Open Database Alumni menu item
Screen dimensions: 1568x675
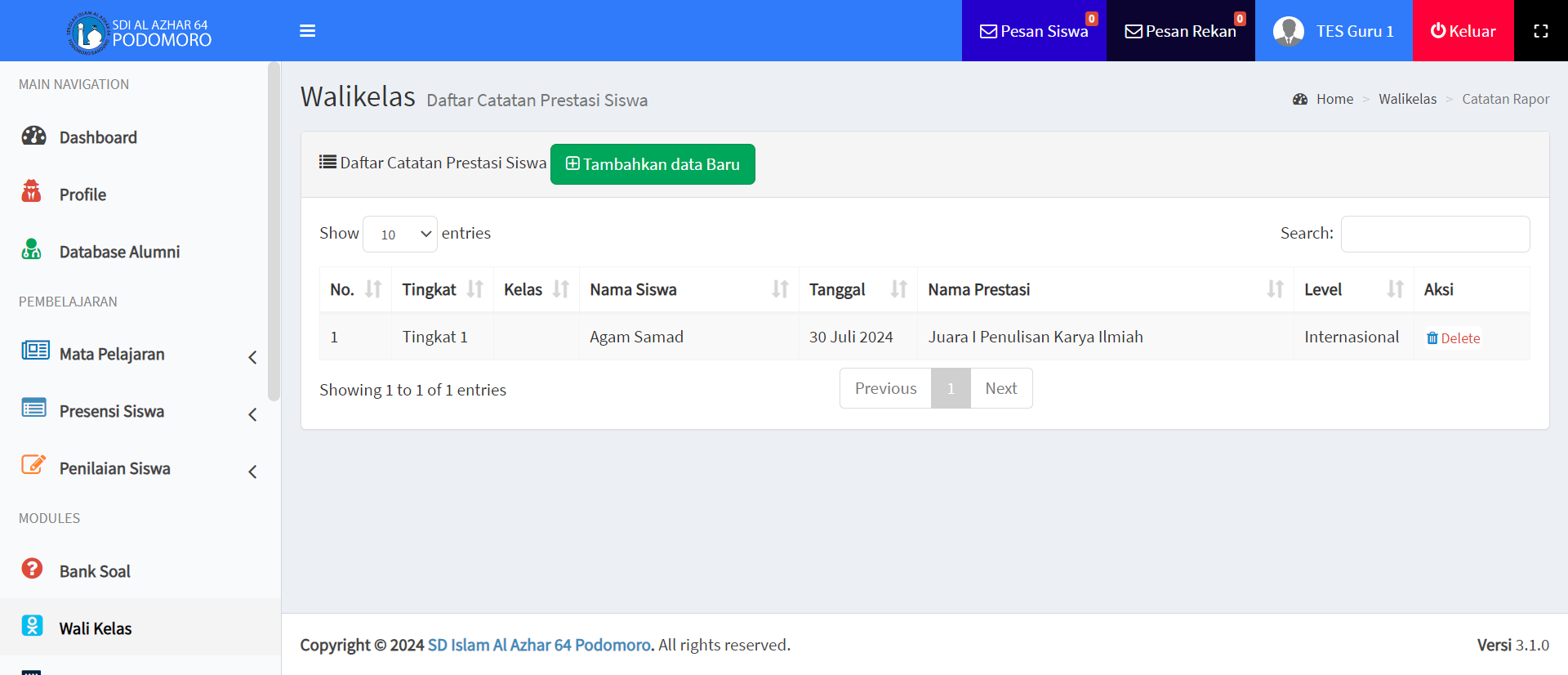pyautogui.click(x=119, y=252)
